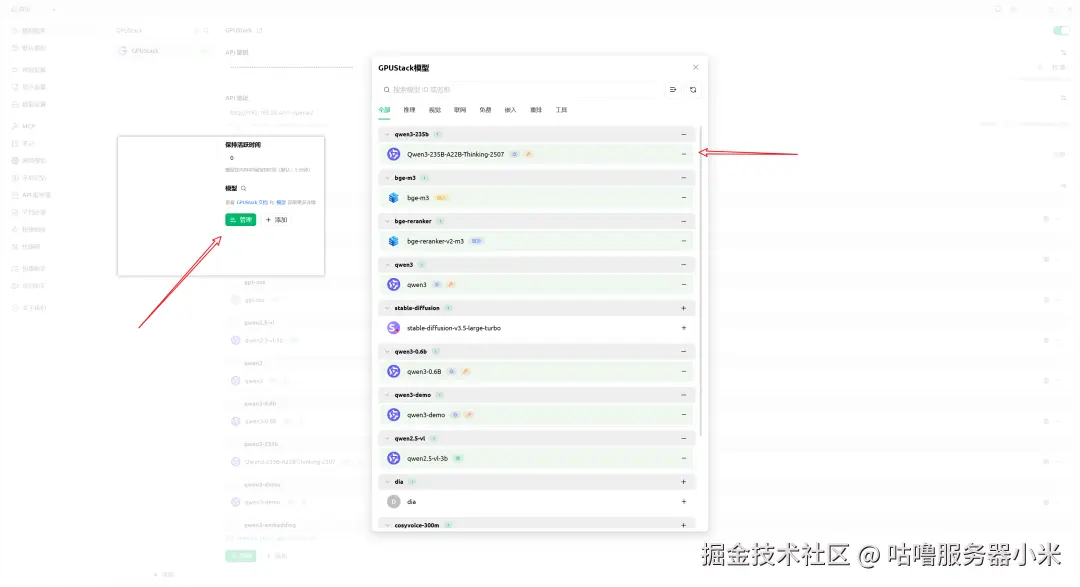Screen dimensions: 1080x587
Task: Close the GPUStack模型 dialog
Action: [696, 68]
